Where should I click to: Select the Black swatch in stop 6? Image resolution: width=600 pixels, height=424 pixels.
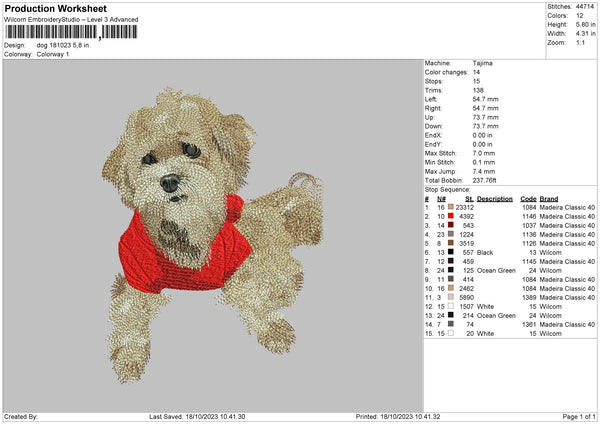tap(450, 252)
